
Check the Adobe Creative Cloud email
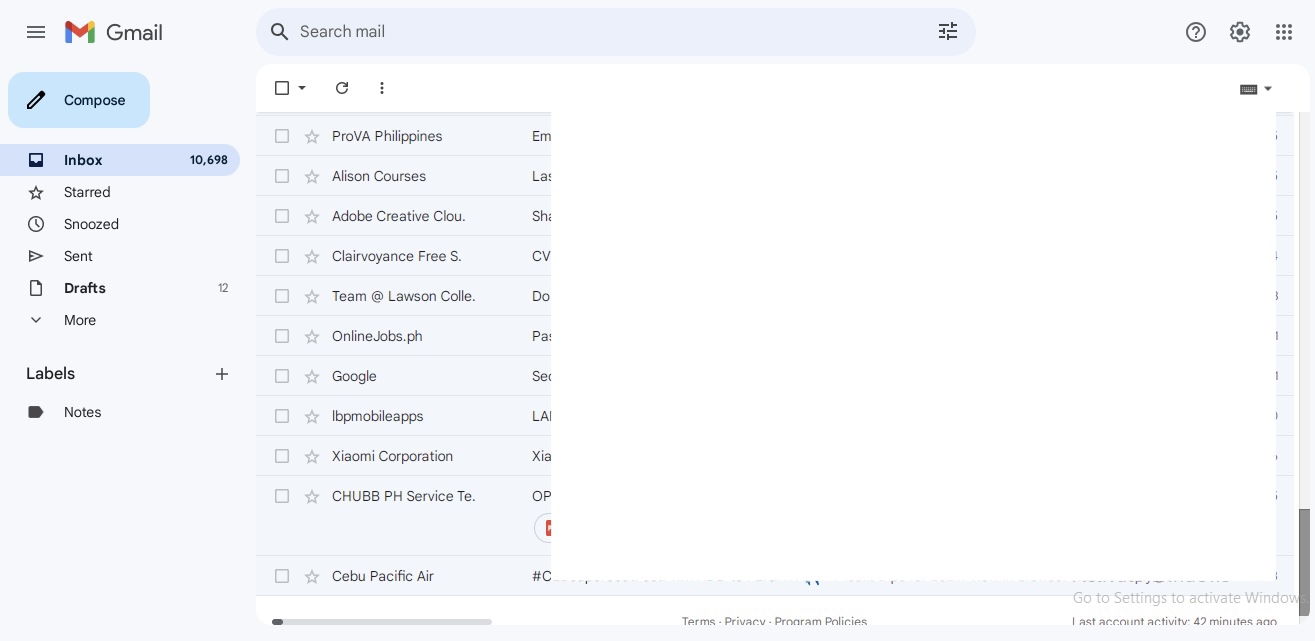(282, 216)
